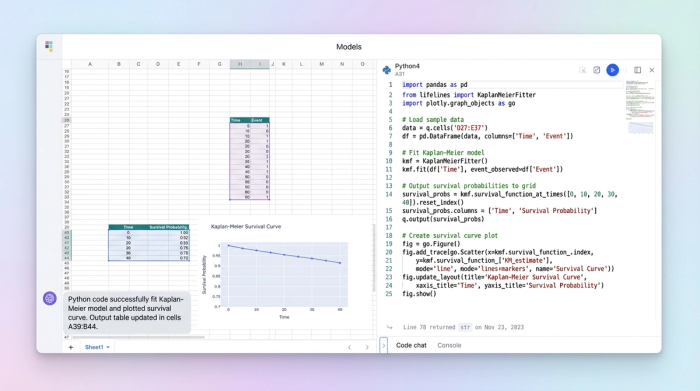Click the Python4 cell name
This screenshot has height=391, width=700.
click(407, 66)
